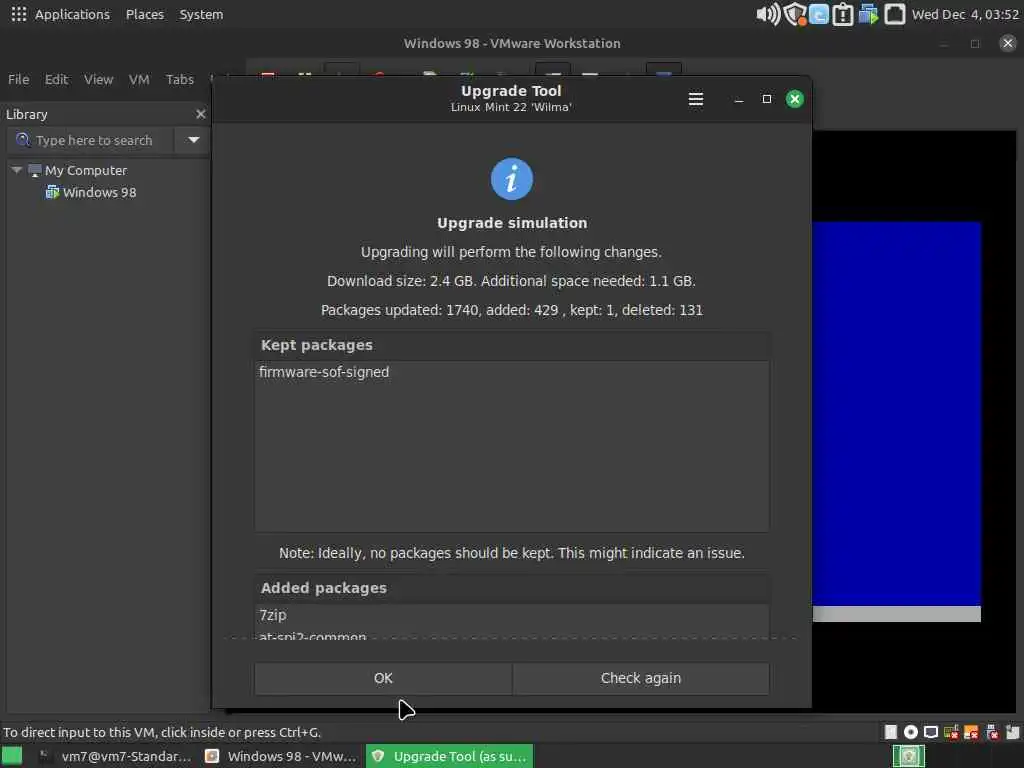Click the display device status icon

tap(931, 732)
